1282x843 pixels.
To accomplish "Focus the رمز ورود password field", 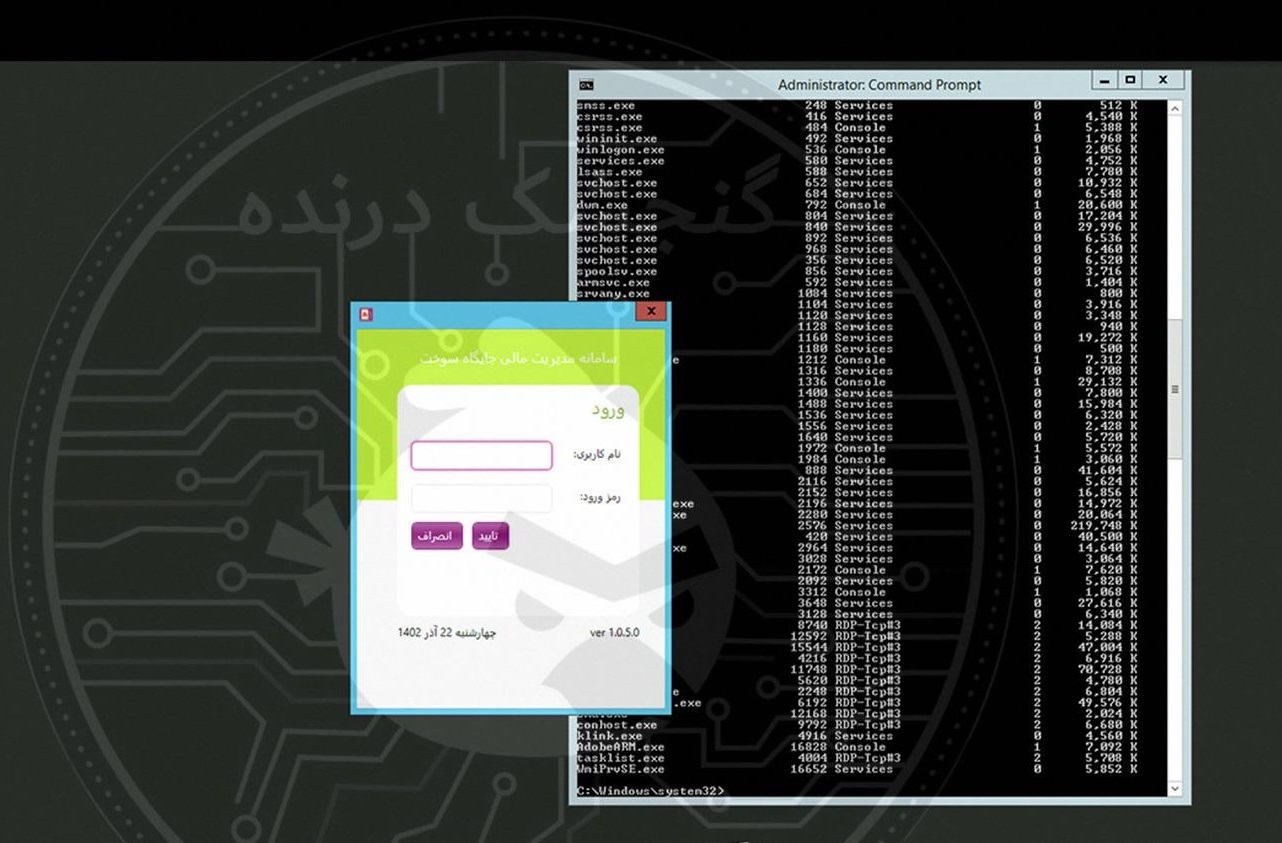I will (481, 498).
